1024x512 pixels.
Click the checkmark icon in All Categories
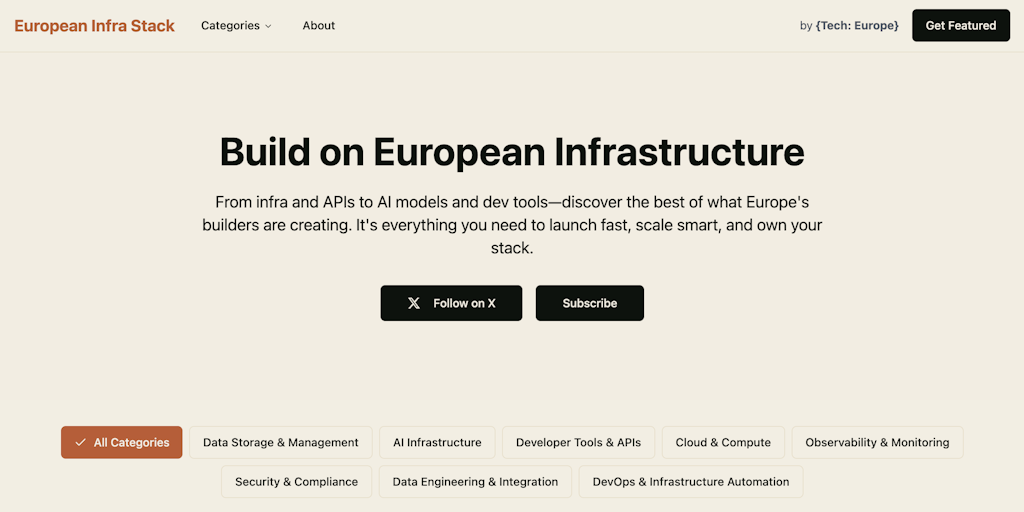pos(80,442)
